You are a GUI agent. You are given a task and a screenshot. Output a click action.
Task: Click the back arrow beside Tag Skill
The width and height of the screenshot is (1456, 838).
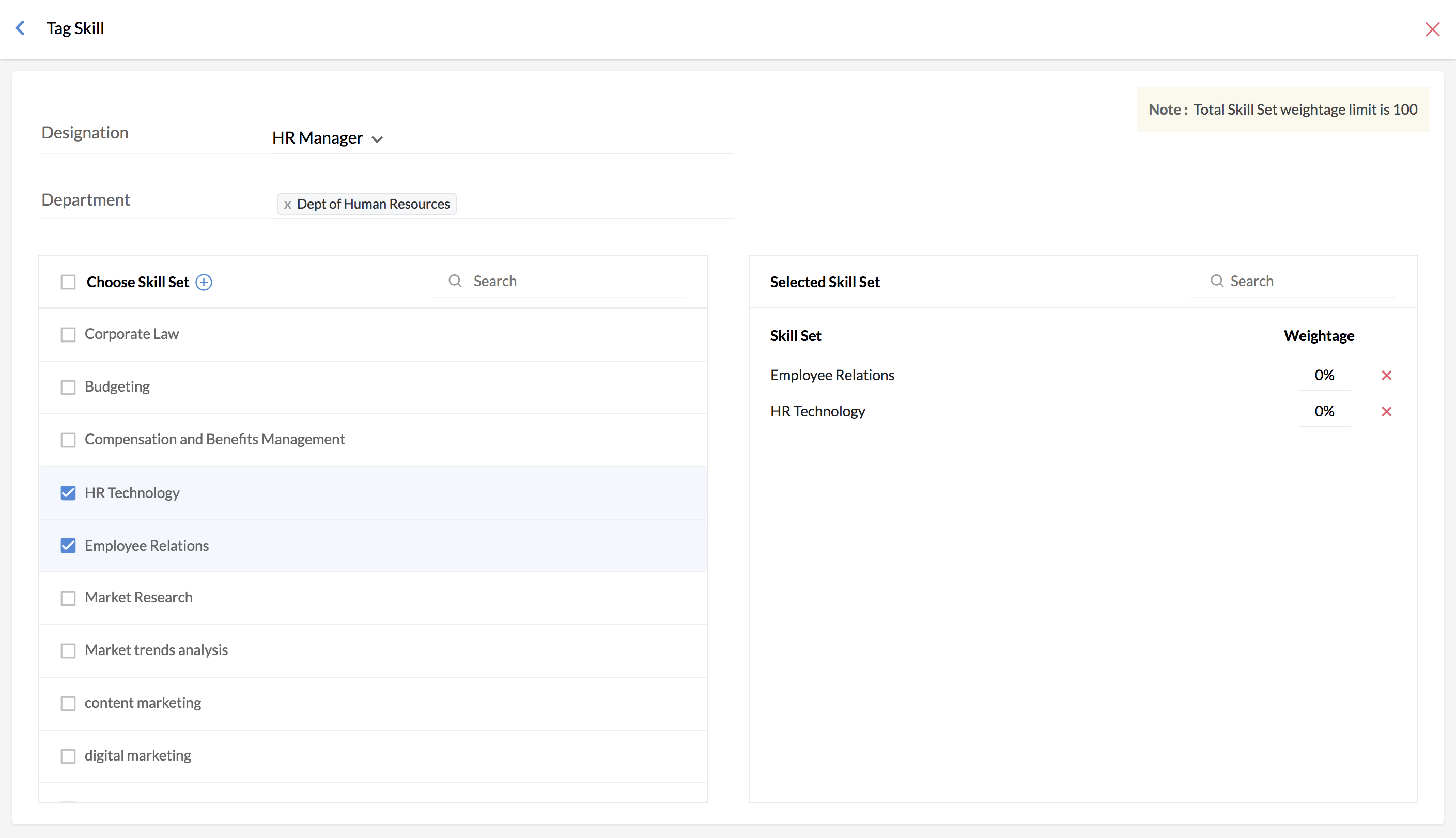pos(21,28)
